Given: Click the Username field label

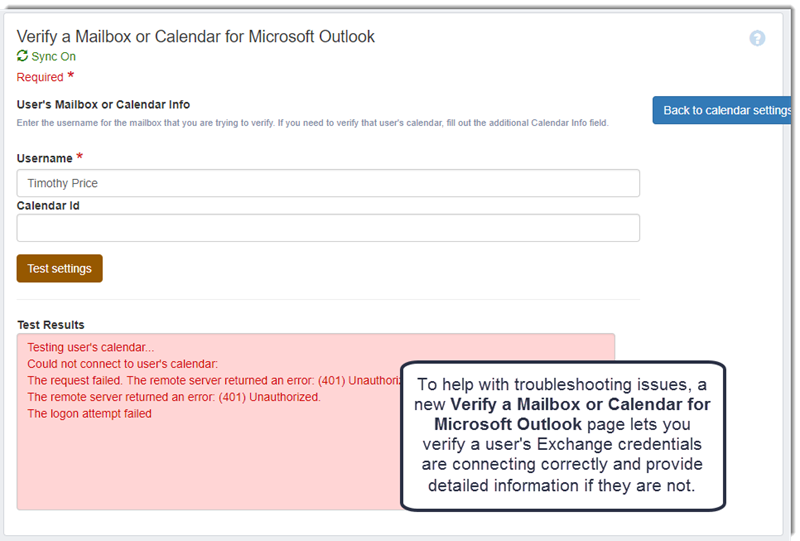Looking at the screenshot, I should pyautogui.click(x=45, y=158).
